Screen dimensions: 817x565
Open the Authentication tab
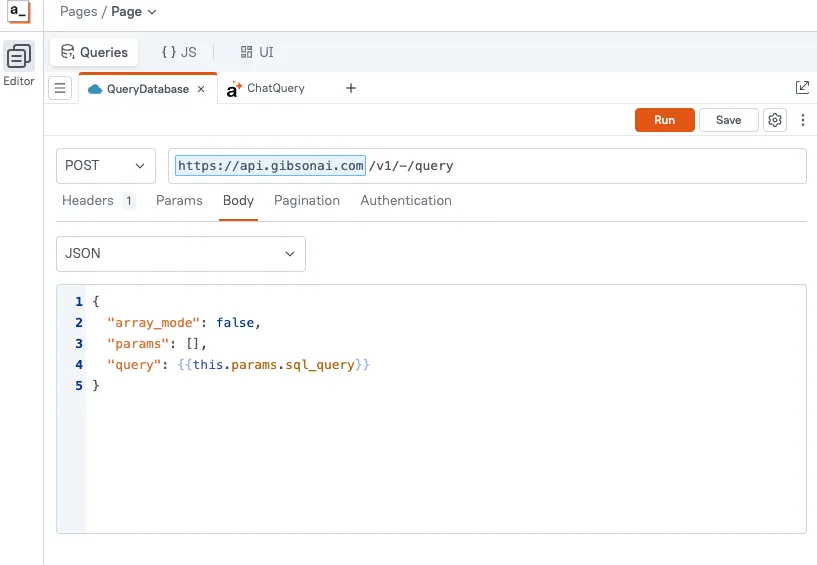(x=406, y=201)
